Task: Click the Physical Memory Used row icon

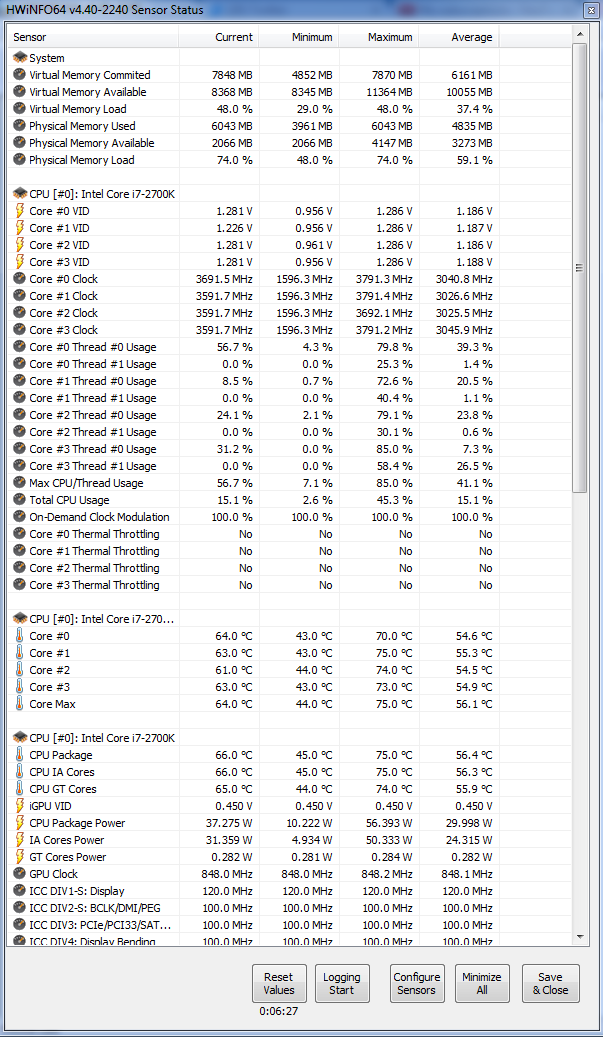Action: coord(19,126)
